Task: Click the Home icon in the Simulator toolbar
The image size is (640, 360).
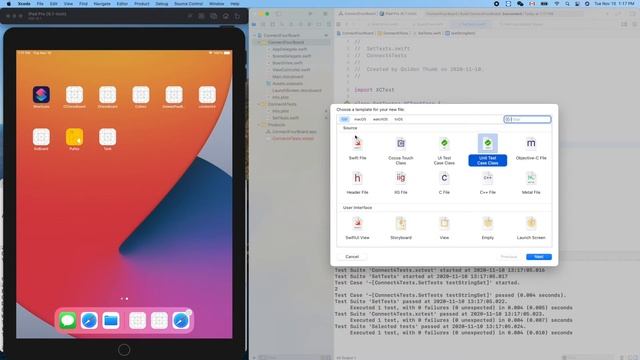Action: point(226,16)
